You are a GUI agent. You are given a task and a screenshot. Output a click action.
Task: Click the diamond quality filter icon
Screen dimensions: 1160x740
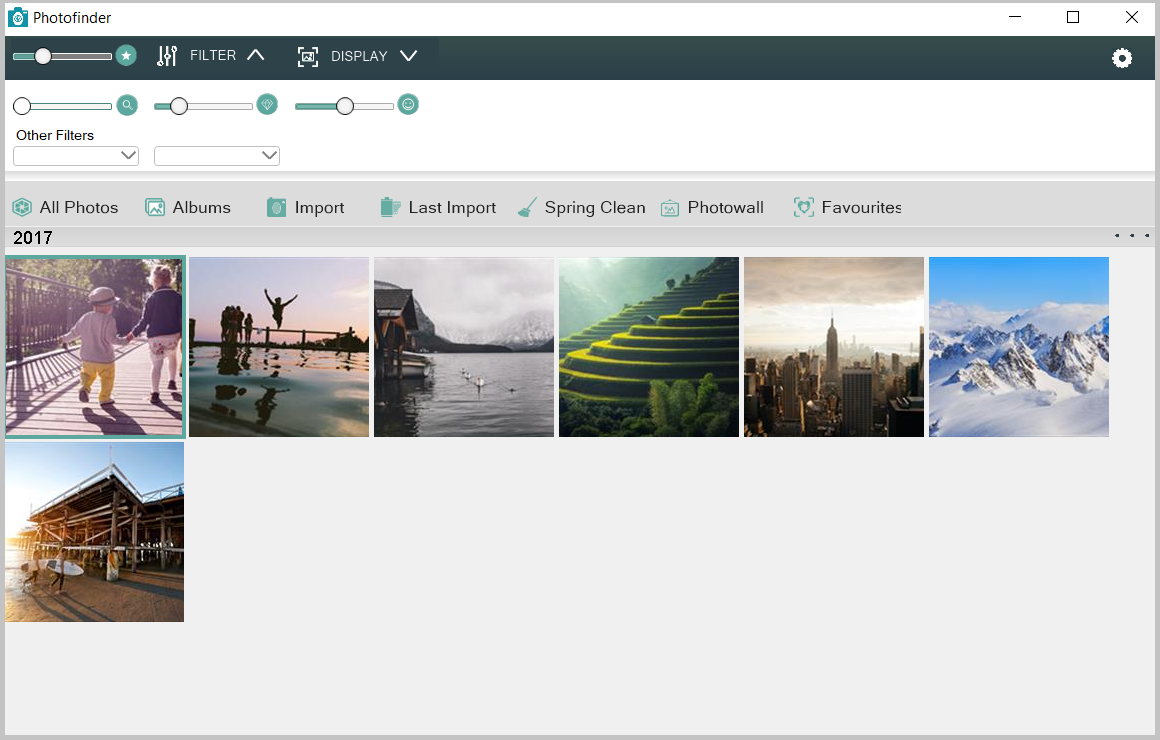point(266,104)
